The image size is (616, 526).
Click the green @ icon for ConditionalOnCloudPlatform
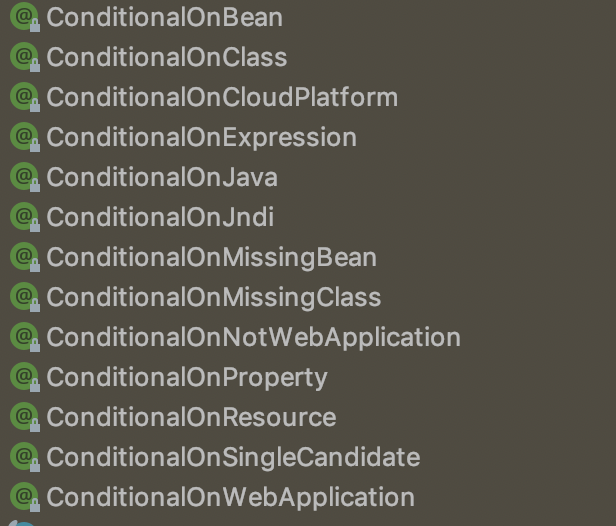pyautogui.click(x=22, y=97)
